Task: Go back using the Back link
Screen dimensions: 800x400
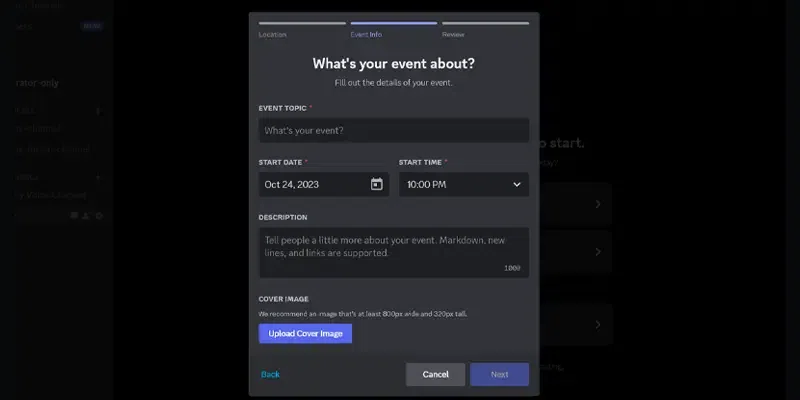Action: click(270, 374)
